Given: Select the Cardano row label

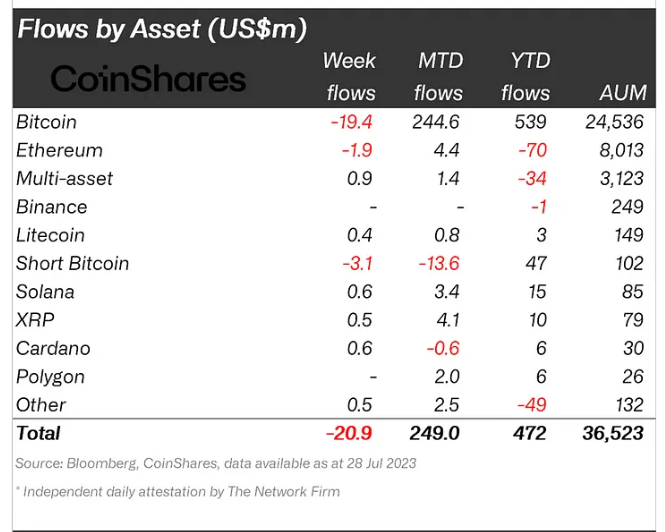Looking at the screenshot, I should [x=53, y=348].
